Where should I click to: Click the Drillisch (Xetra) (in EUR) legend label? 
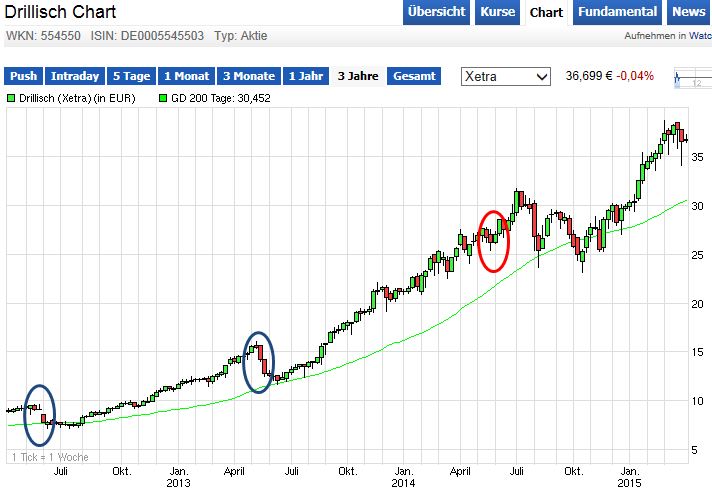point(77,98)
